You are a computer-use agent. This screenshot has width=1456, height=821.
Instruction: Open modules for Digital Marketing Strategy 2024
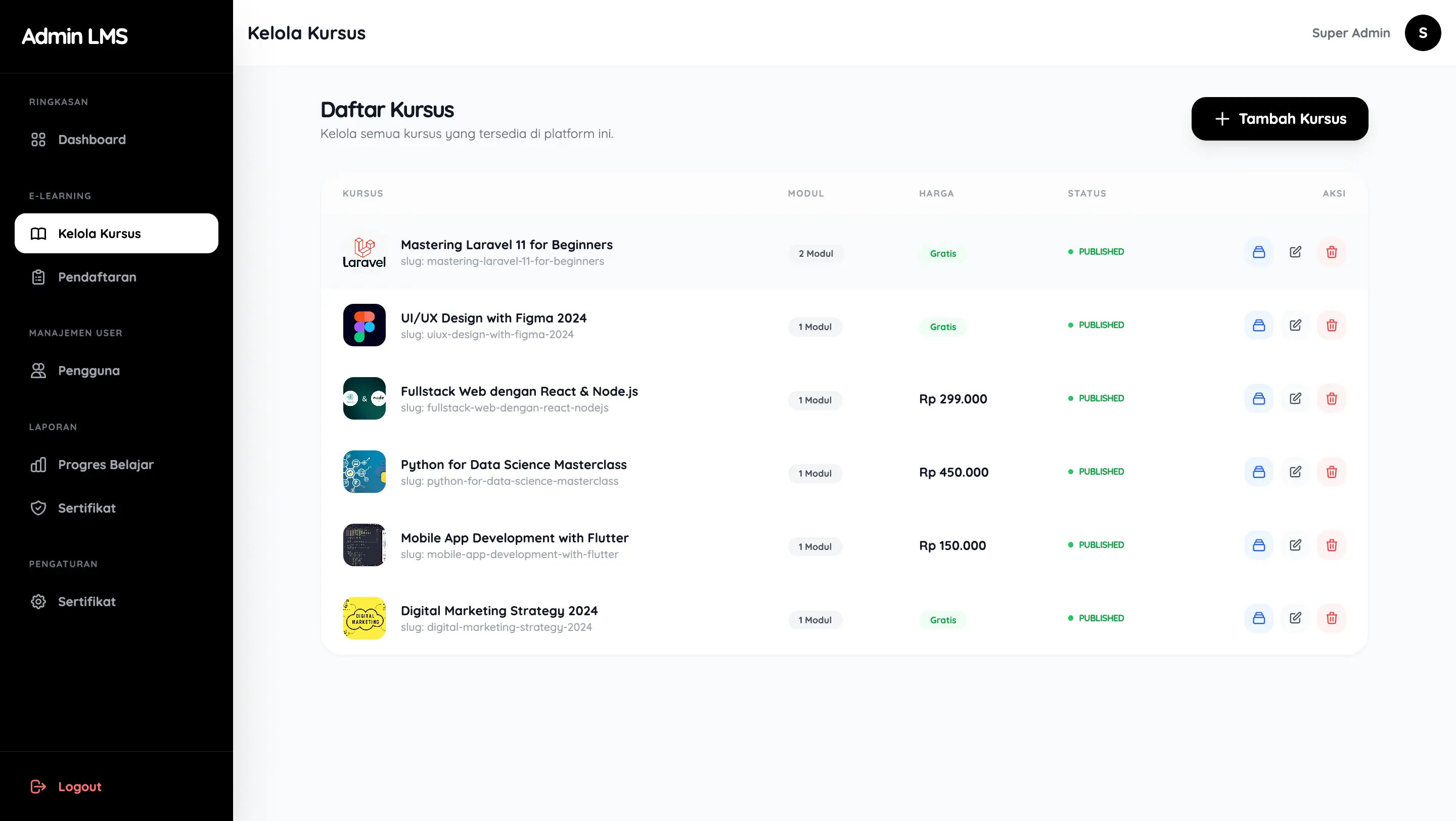tap(1258, 618)
